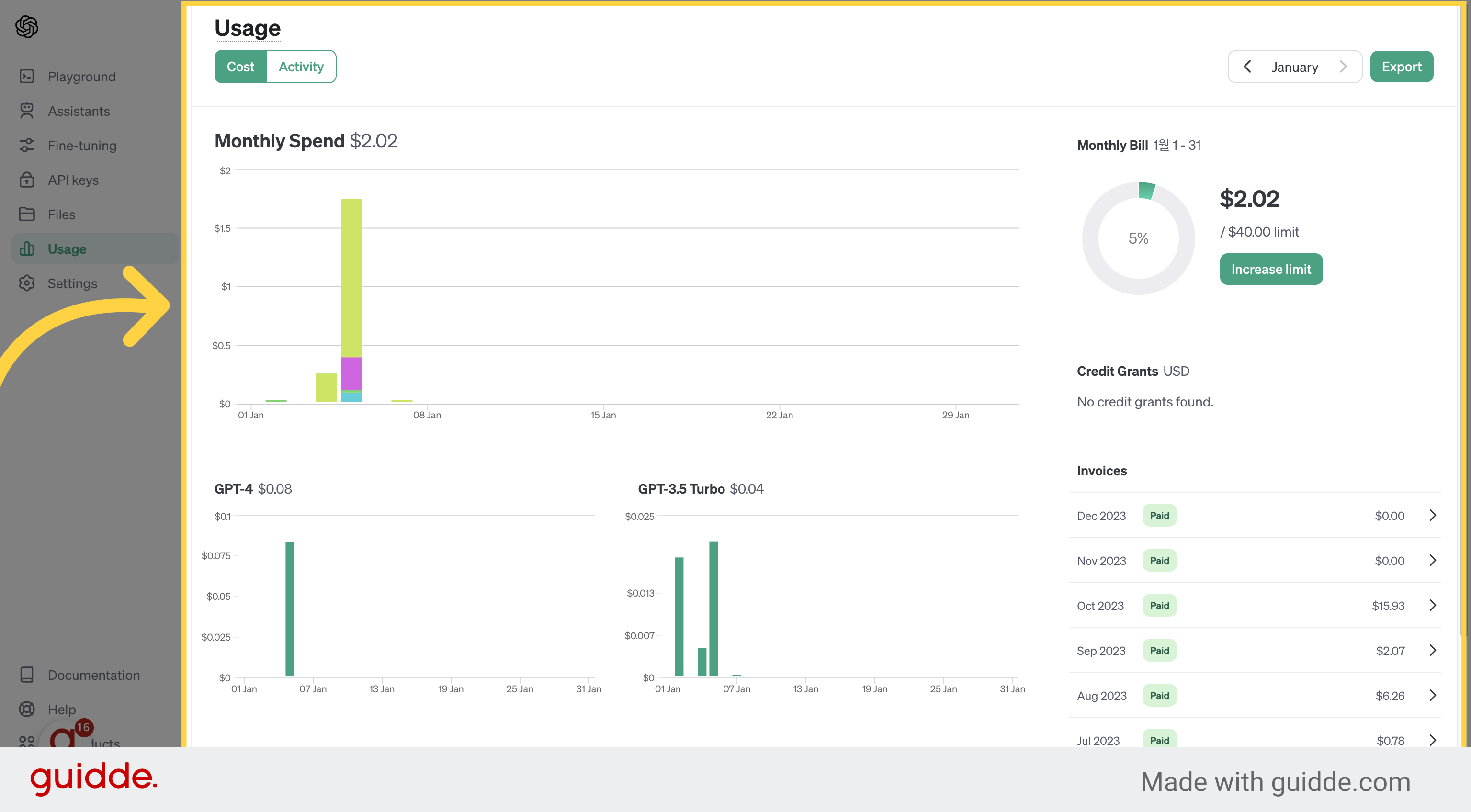
Task: Open Playground from sidebar icon
Action: click(27, 77)
